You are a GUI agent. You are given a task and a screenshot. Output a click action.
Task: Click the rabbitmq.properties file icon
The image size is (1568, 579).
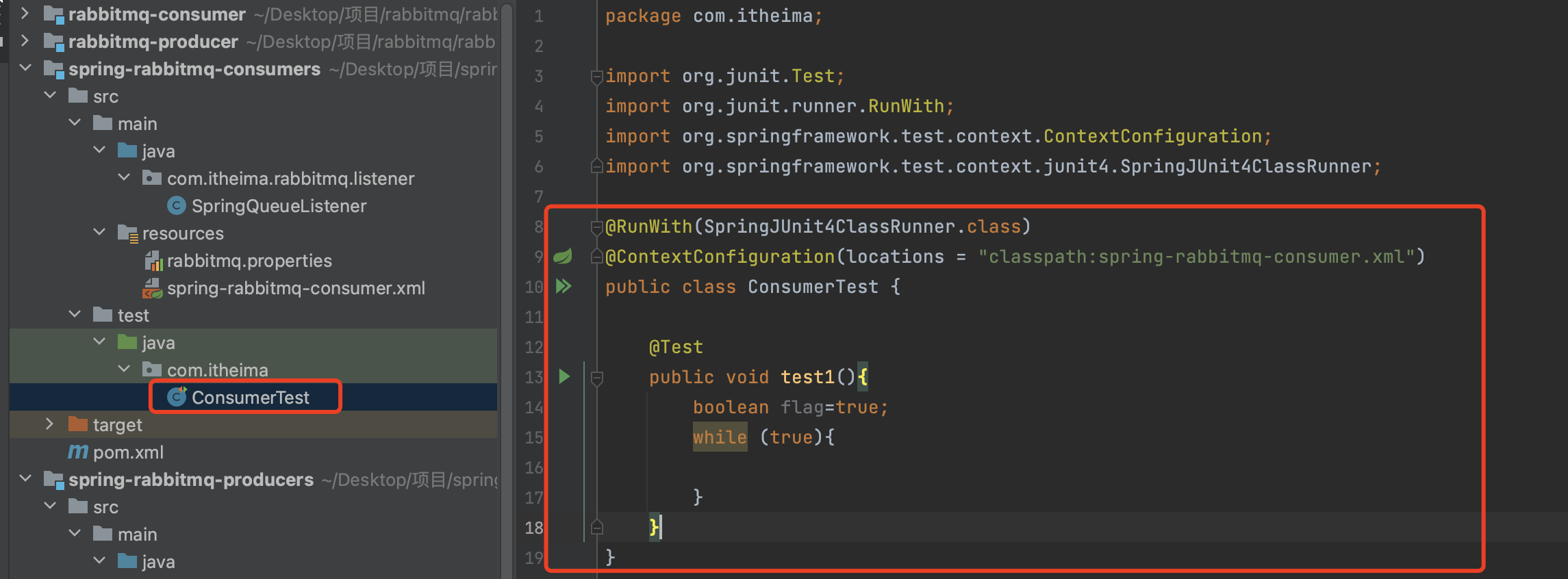click(x=153, y=261)
